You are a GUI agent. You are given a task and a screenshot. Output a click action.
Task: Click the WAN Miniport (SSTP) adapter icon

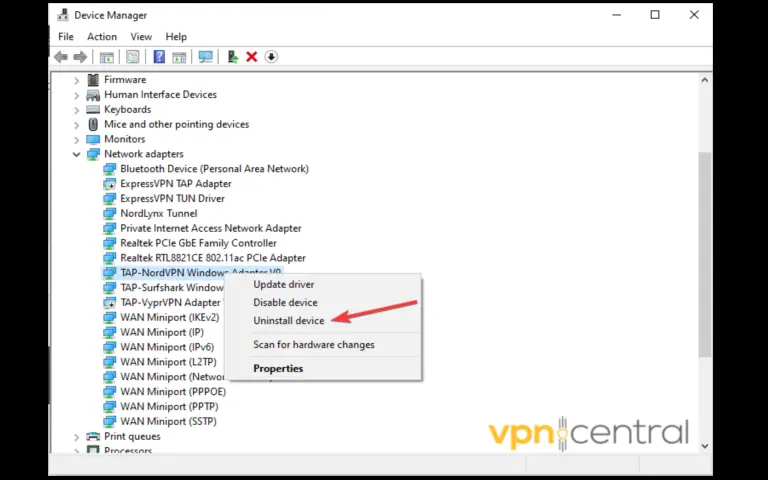click(109, 421)
